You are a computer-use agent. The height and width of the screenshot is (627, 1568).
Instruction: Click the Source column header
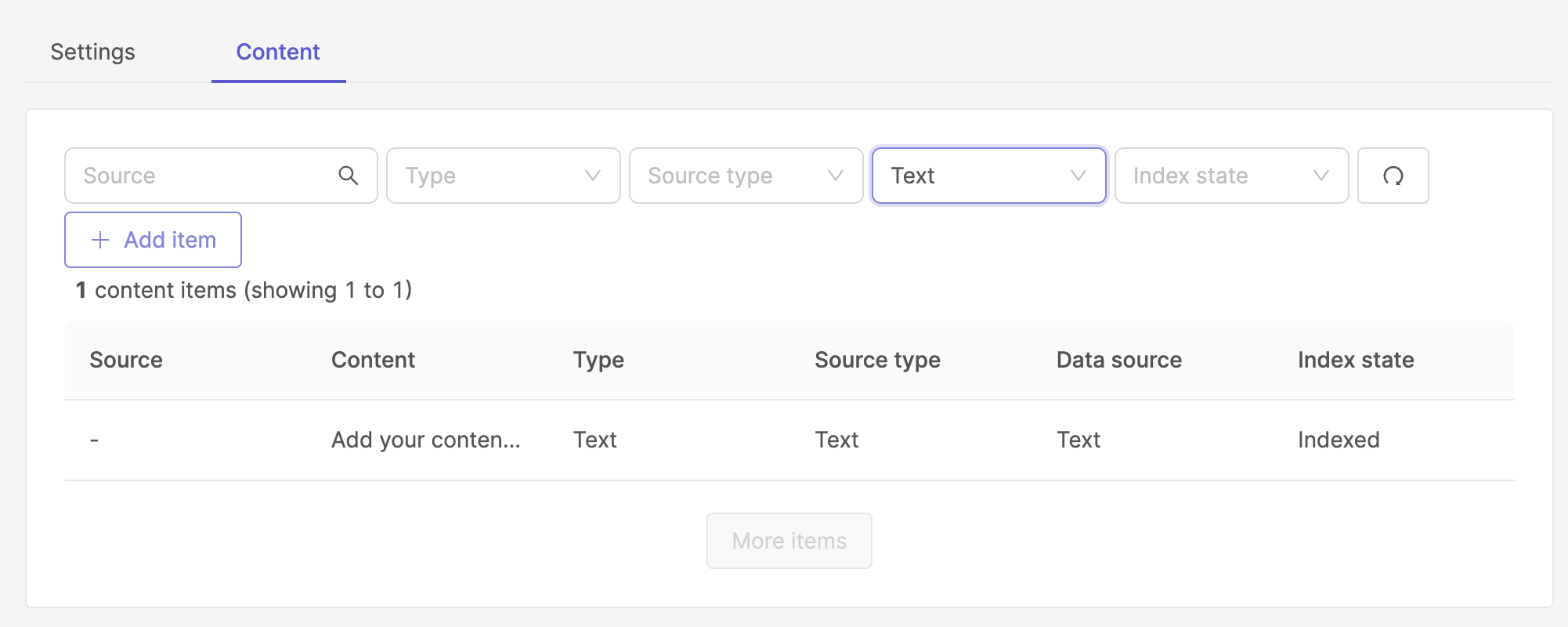tap(126, 360)
